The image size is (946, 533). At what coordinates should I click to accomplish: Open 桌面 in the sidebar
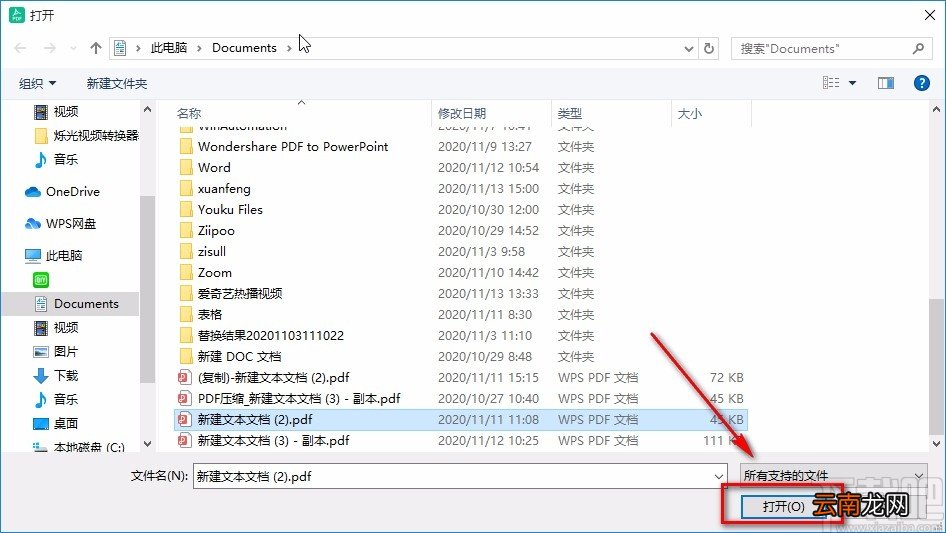56,423
